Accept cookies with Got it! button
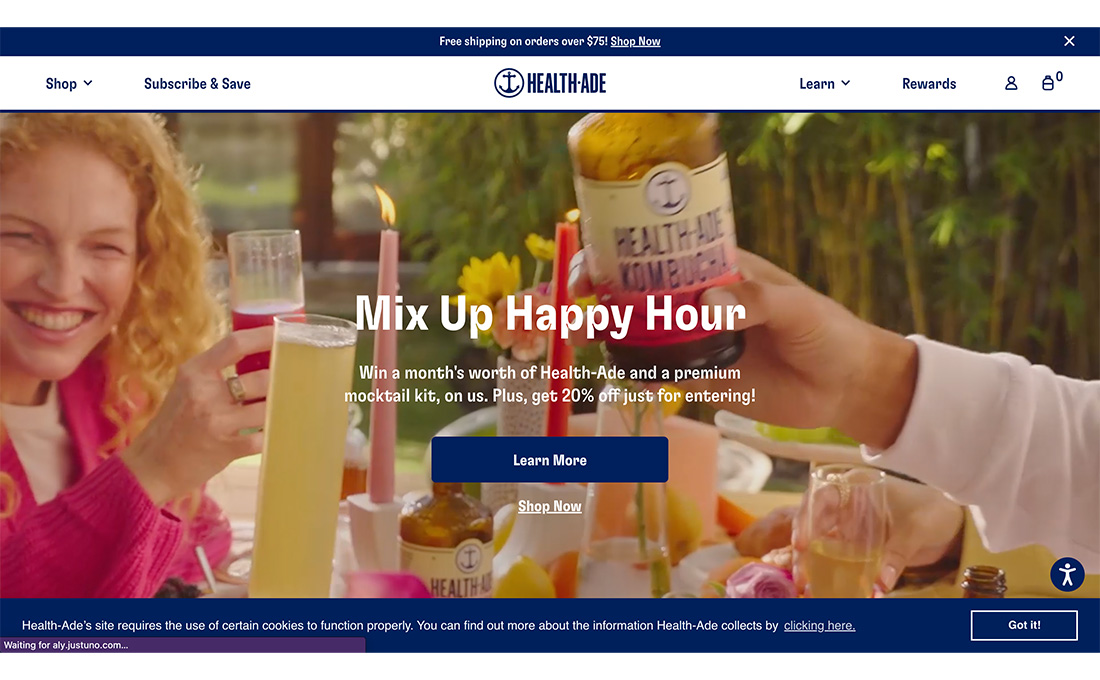 coord(1024,625)
